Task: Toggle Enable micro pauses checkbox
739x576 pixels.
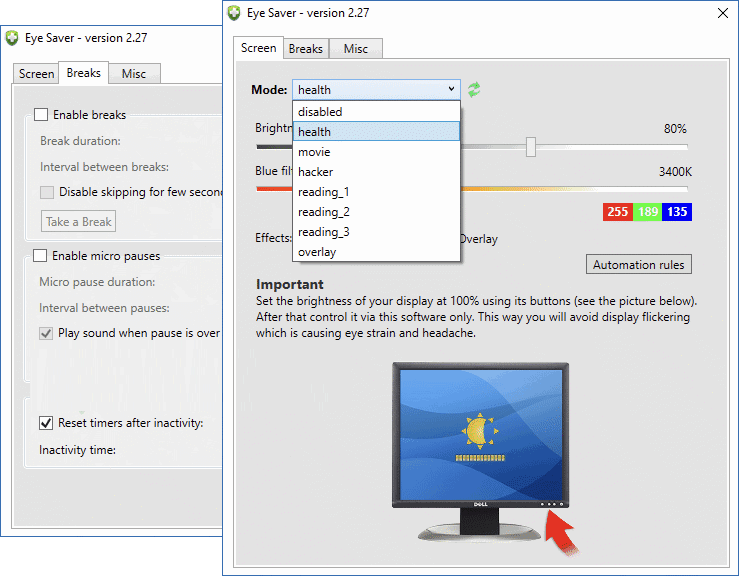Action: coord(41,256)
